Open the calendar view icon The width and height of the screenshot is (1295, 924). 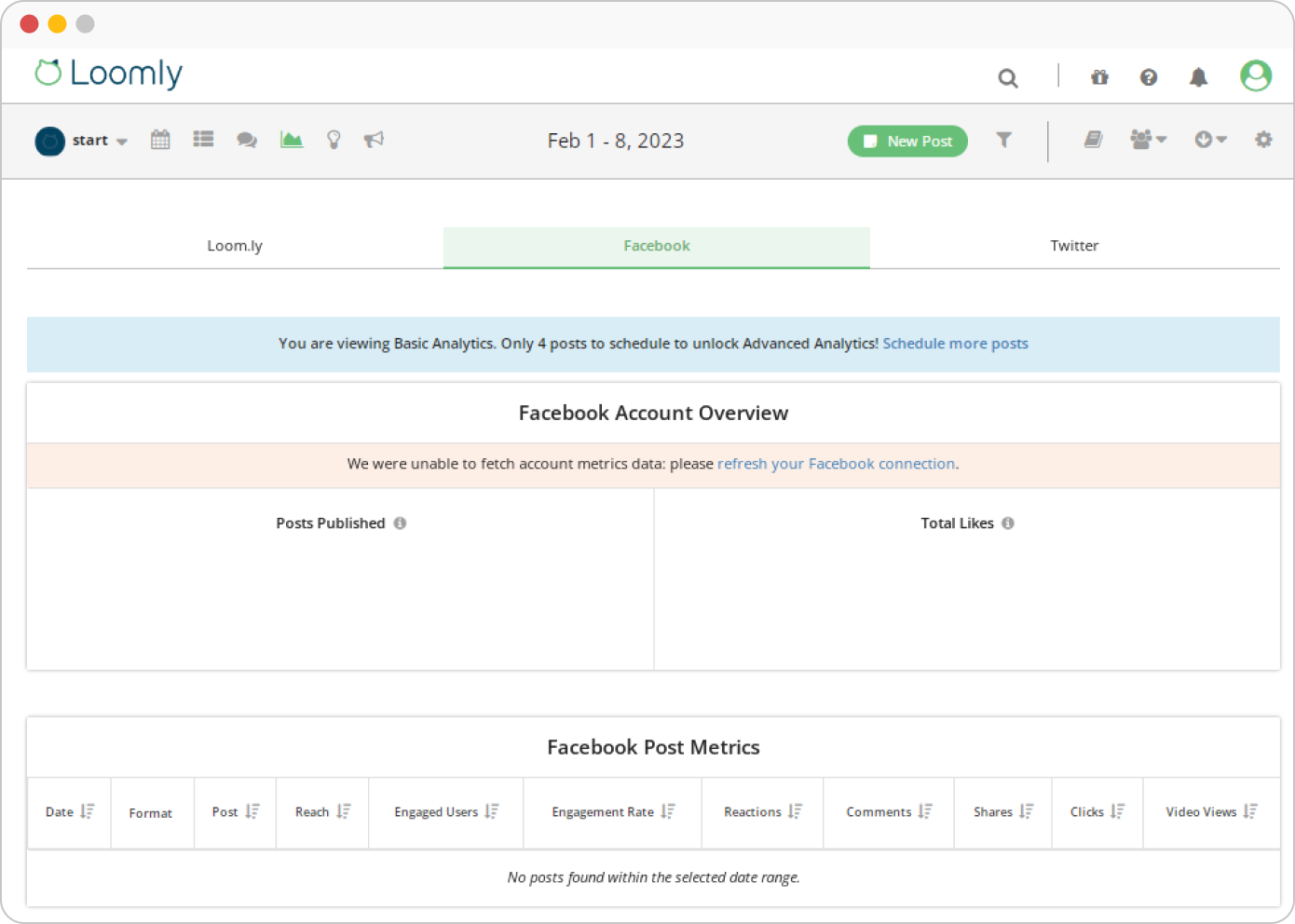point(160,140)
